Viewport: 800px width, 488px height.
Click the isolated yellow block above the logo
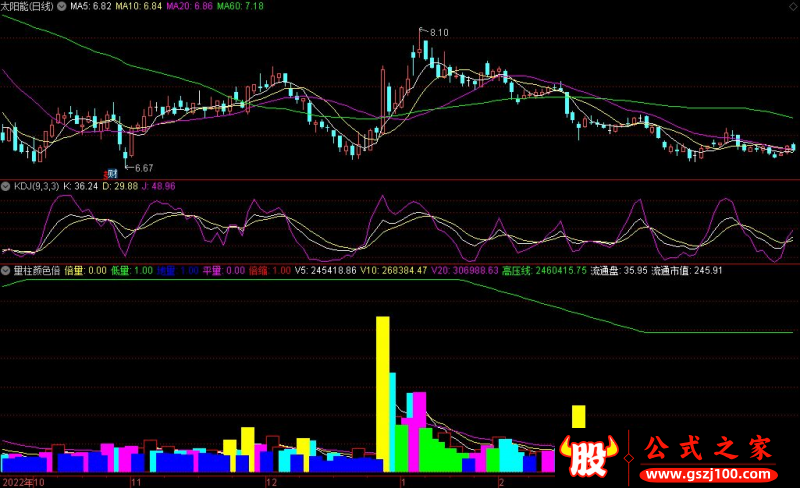[x=578, y=416]
